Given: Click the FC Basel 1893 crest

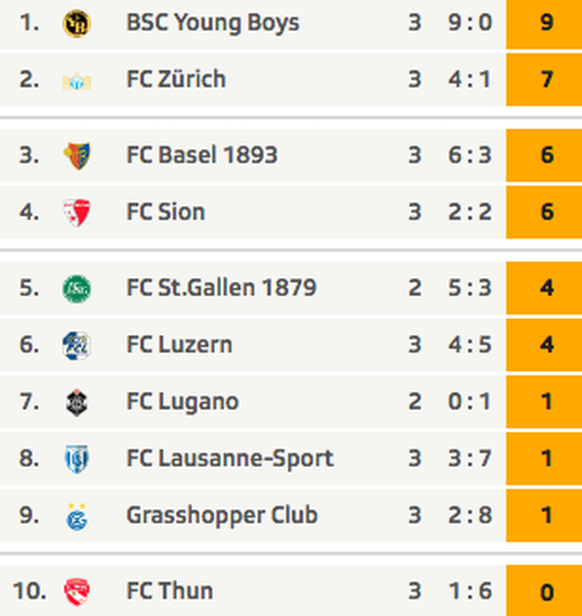Looking at the screenshot, I should 77,156.
